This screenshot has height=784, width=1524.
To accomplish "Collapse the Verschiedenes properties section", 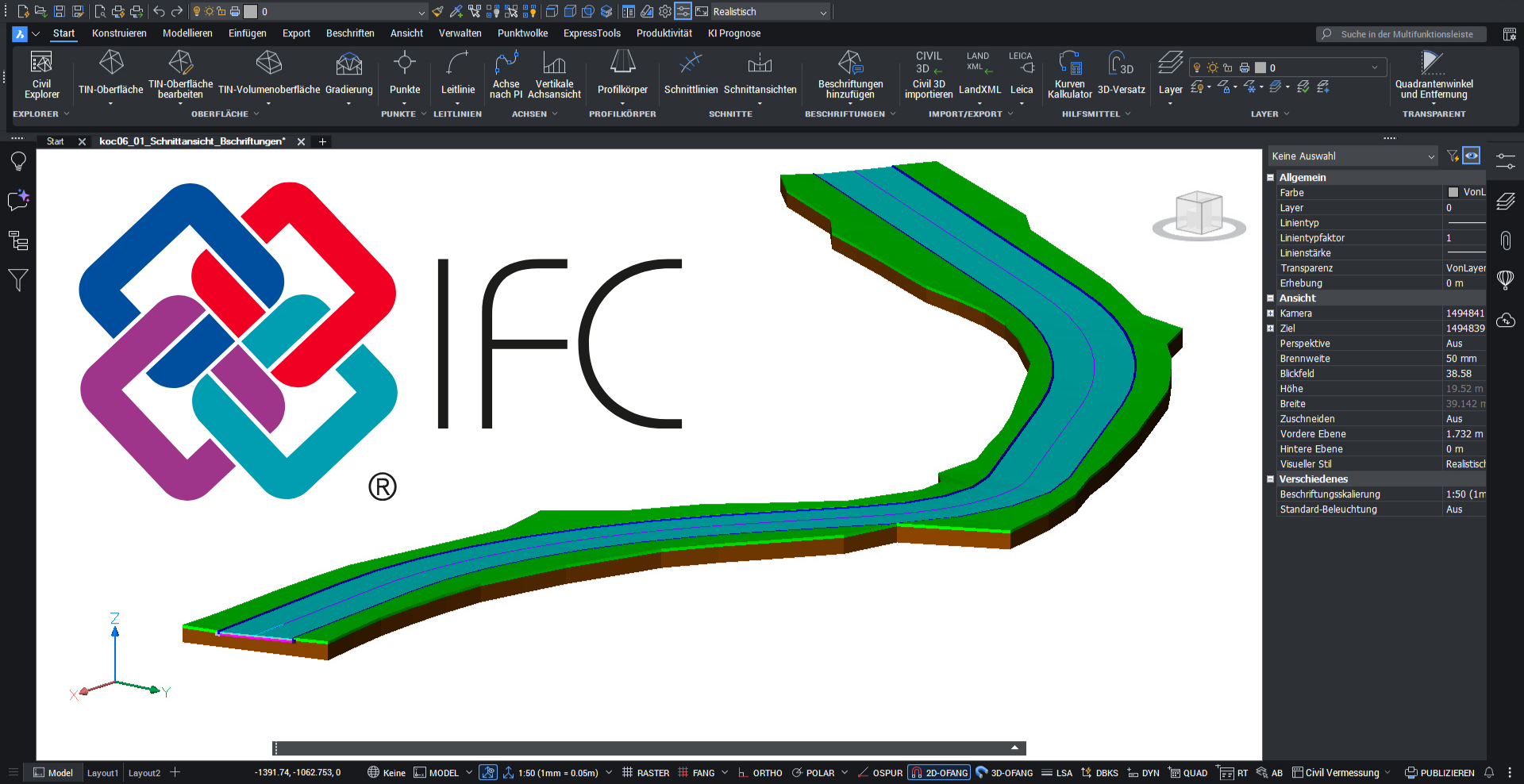I will pos(1270,479).
